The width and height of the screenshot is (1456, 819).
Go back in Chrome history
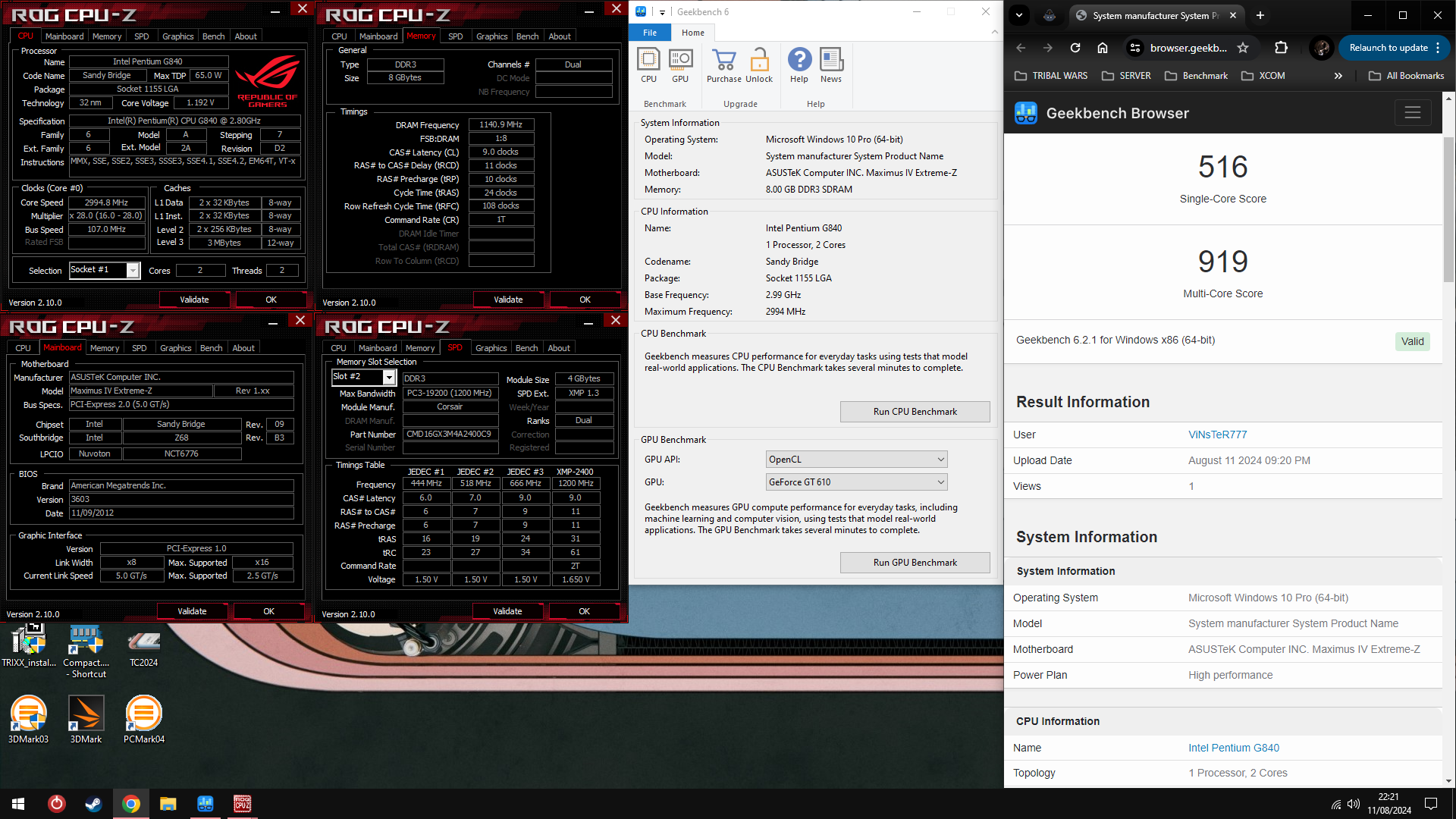point(1021,48)
